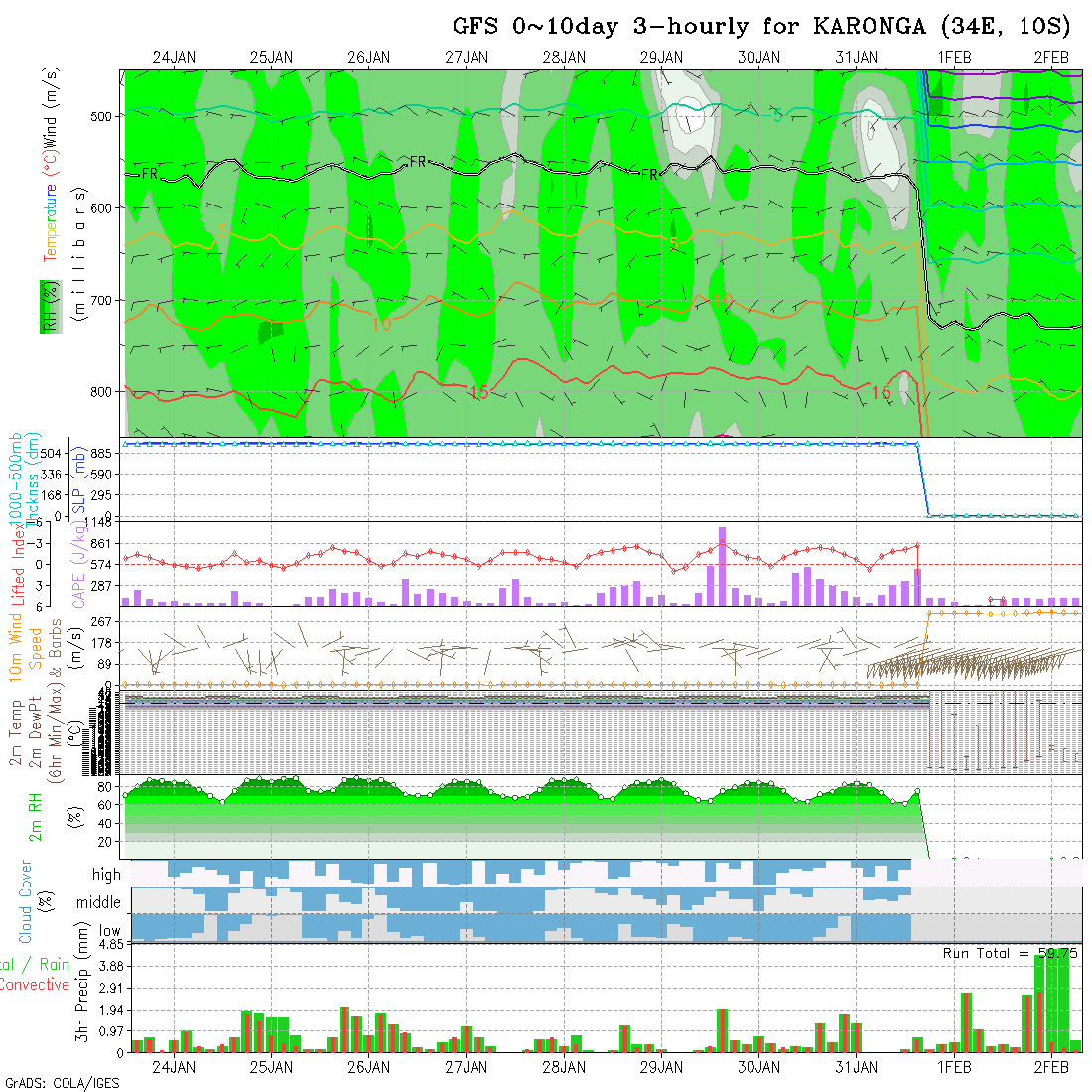Click the 89 value on the wind speed axis
Viewport: 1092px width, 1092px height.
pos(106,664)
